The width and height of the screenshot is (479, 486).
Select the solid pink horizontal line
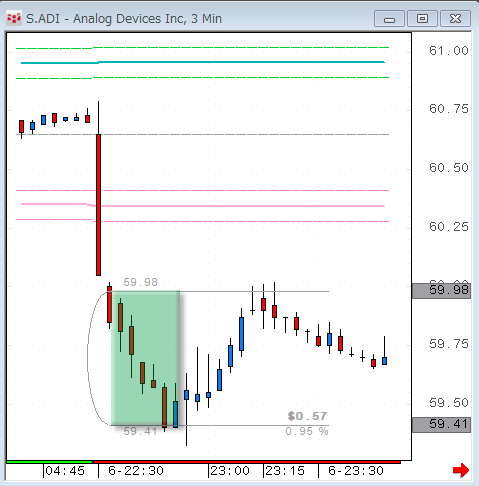(203, 205)
